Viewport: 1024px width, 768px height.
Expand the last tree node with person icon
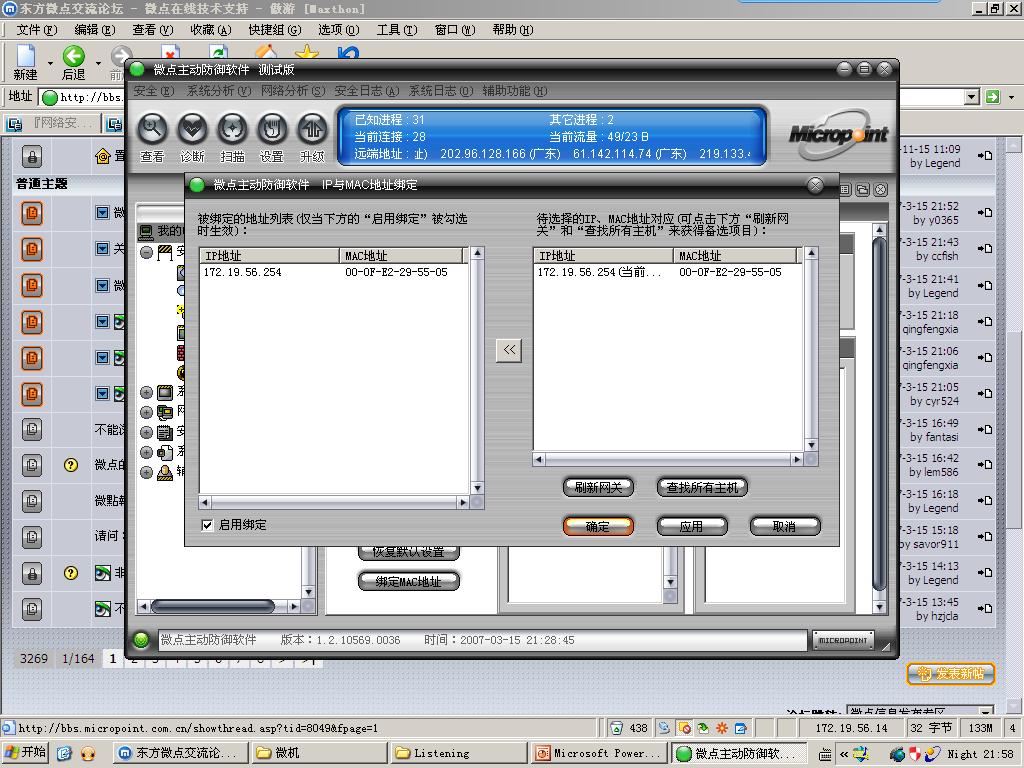(147, 472)
